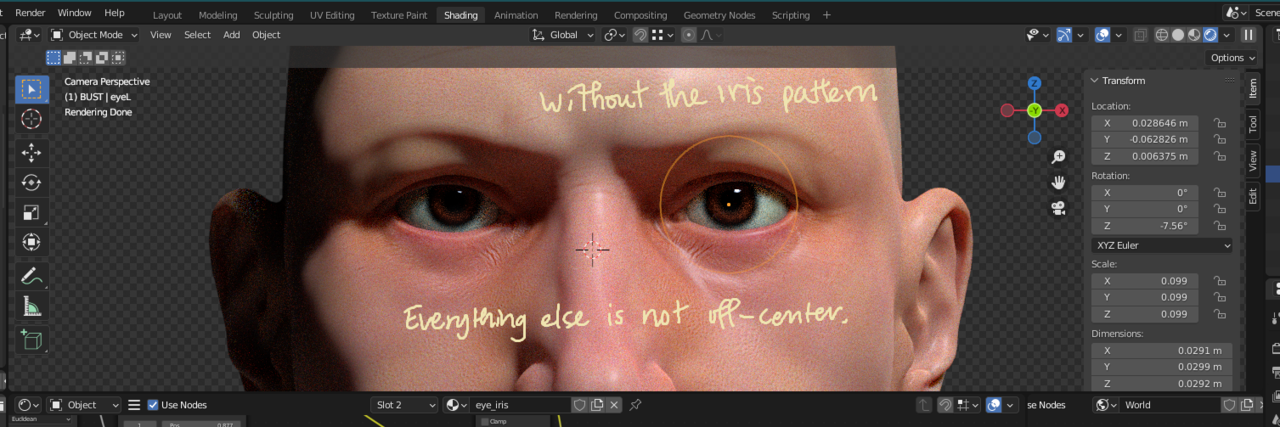Activate the Rotate tool
1280x427 pixels.
point(31,182)
